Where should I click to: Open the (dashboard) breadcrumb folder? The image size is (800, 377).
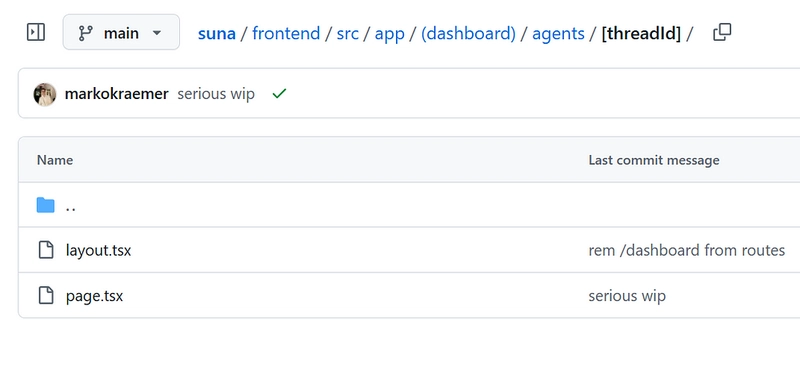468,34
